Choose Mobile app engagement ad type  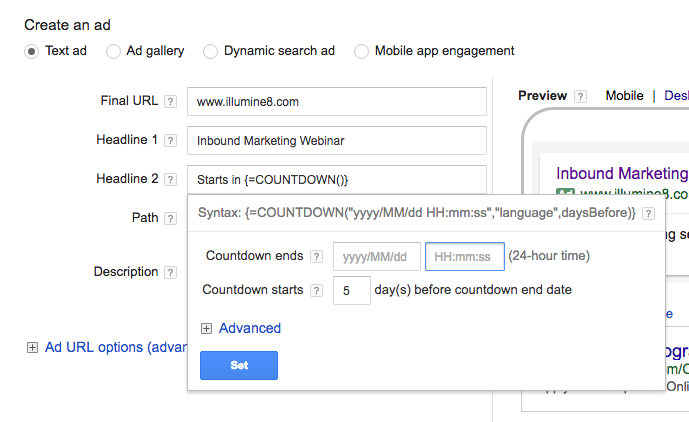[x=361, y=51]
